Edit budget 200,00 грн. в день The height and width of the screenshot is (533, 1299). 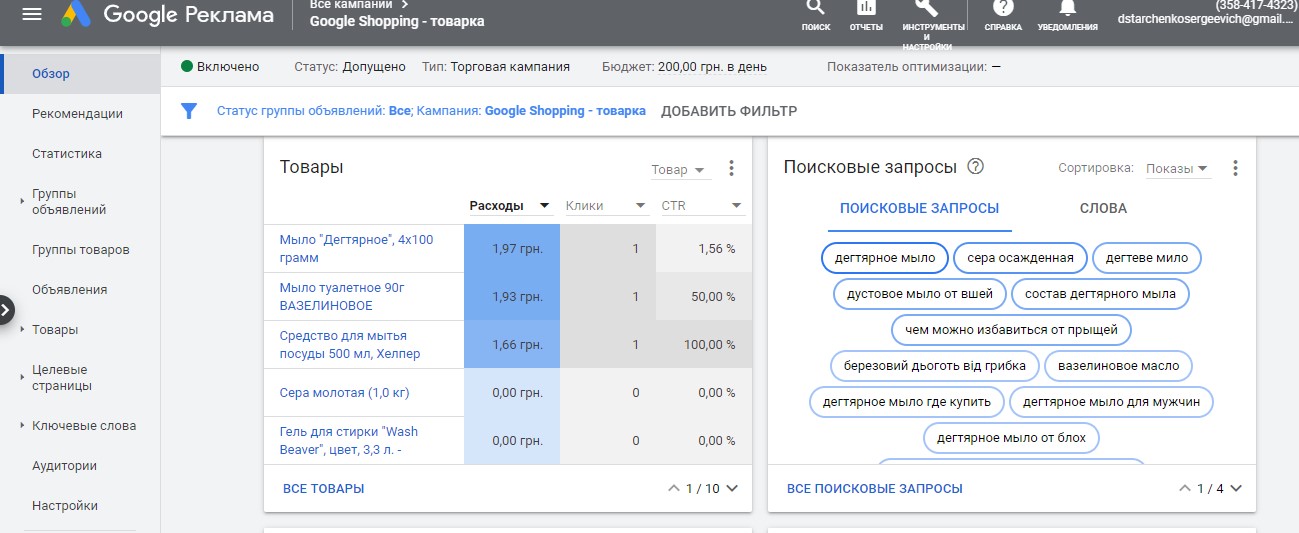point(712,67)
